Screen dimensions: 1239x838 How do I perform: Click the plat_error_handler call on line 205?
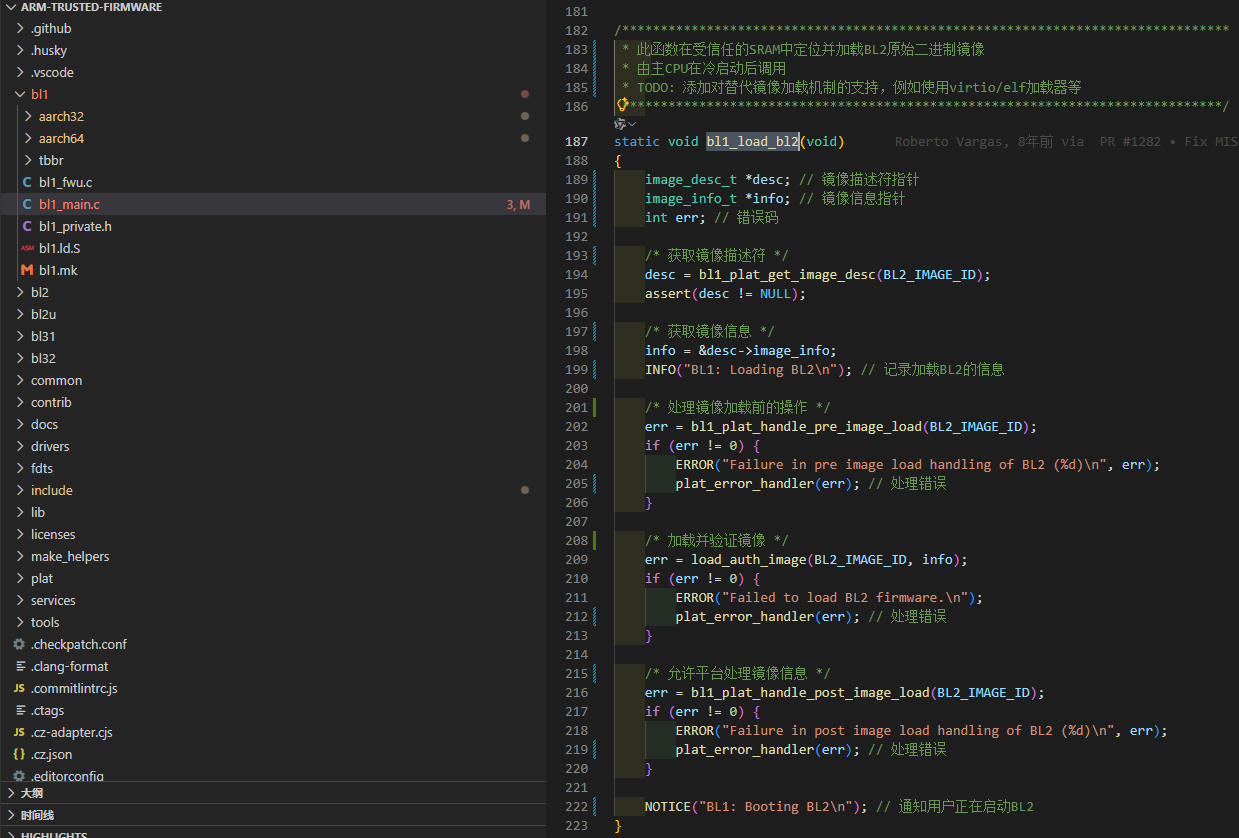[744, 484]
